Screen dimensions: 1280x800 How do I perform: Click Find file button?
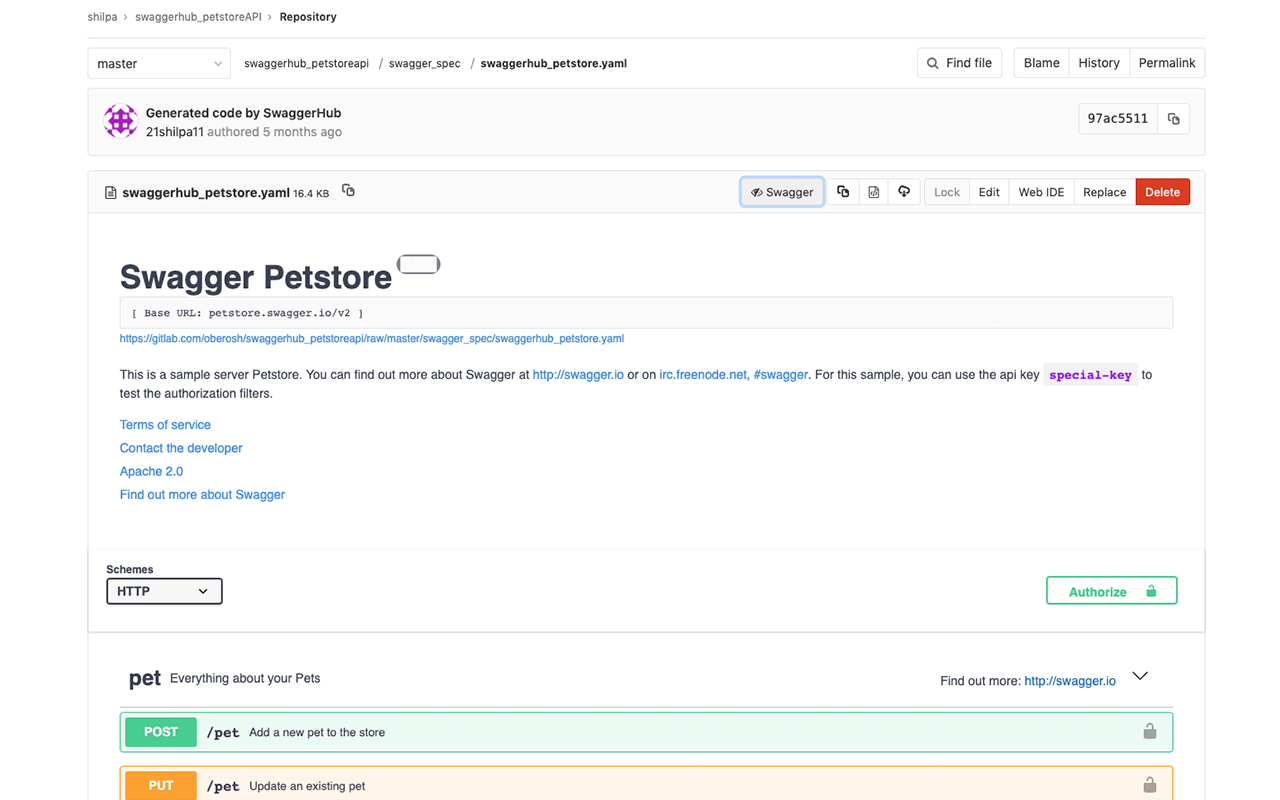point(960,63)
